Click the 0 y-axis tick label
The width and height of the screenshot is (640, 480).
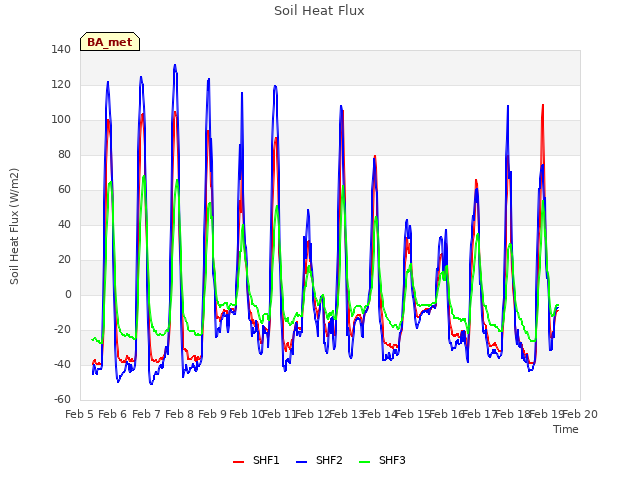click(68, 295)
